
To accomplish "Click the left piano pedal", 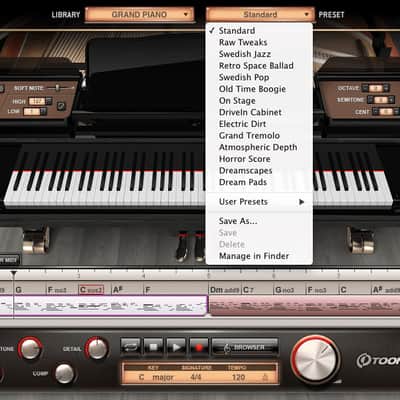I will 182,246.
